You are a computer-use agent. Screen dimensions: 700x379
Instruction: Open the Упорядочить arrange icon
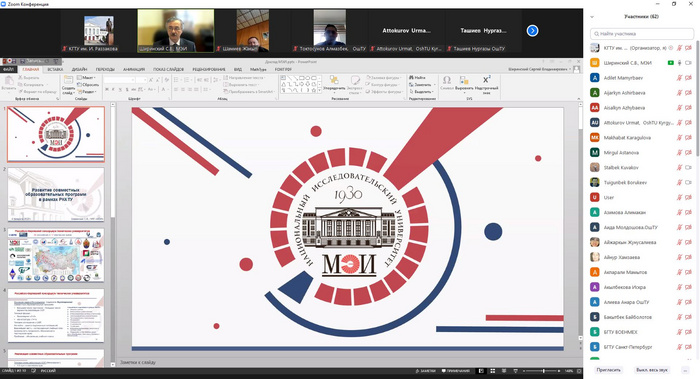334,80
